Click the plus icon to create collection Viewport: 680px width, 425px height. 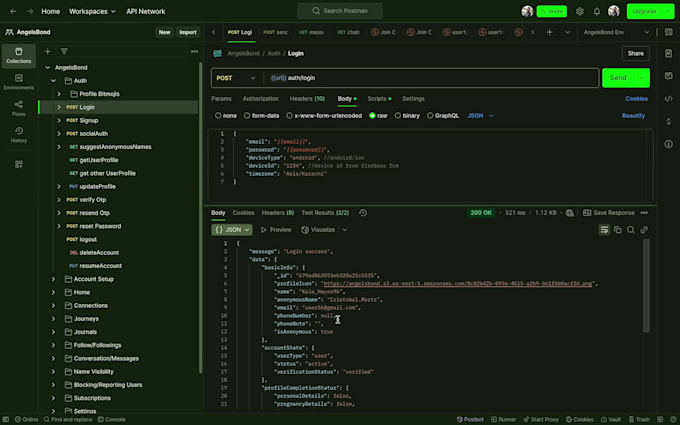(48, 52)
